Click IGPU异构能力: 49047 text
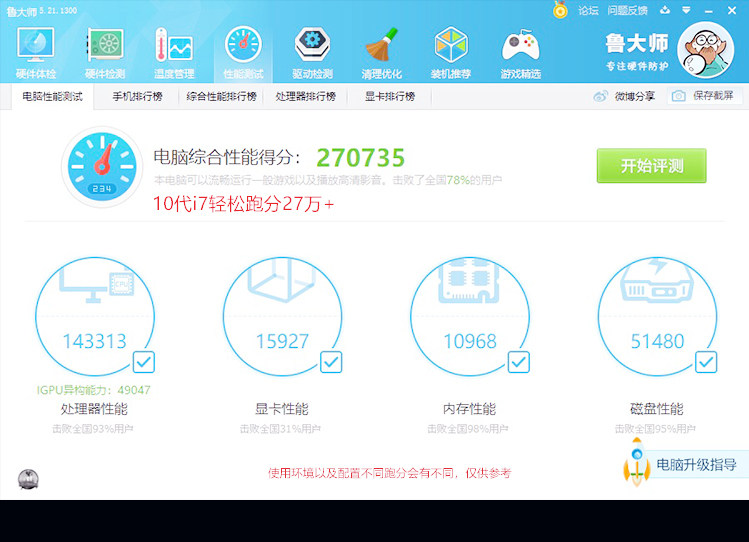The height and width of the screenshot is (542, 749). 94,390
